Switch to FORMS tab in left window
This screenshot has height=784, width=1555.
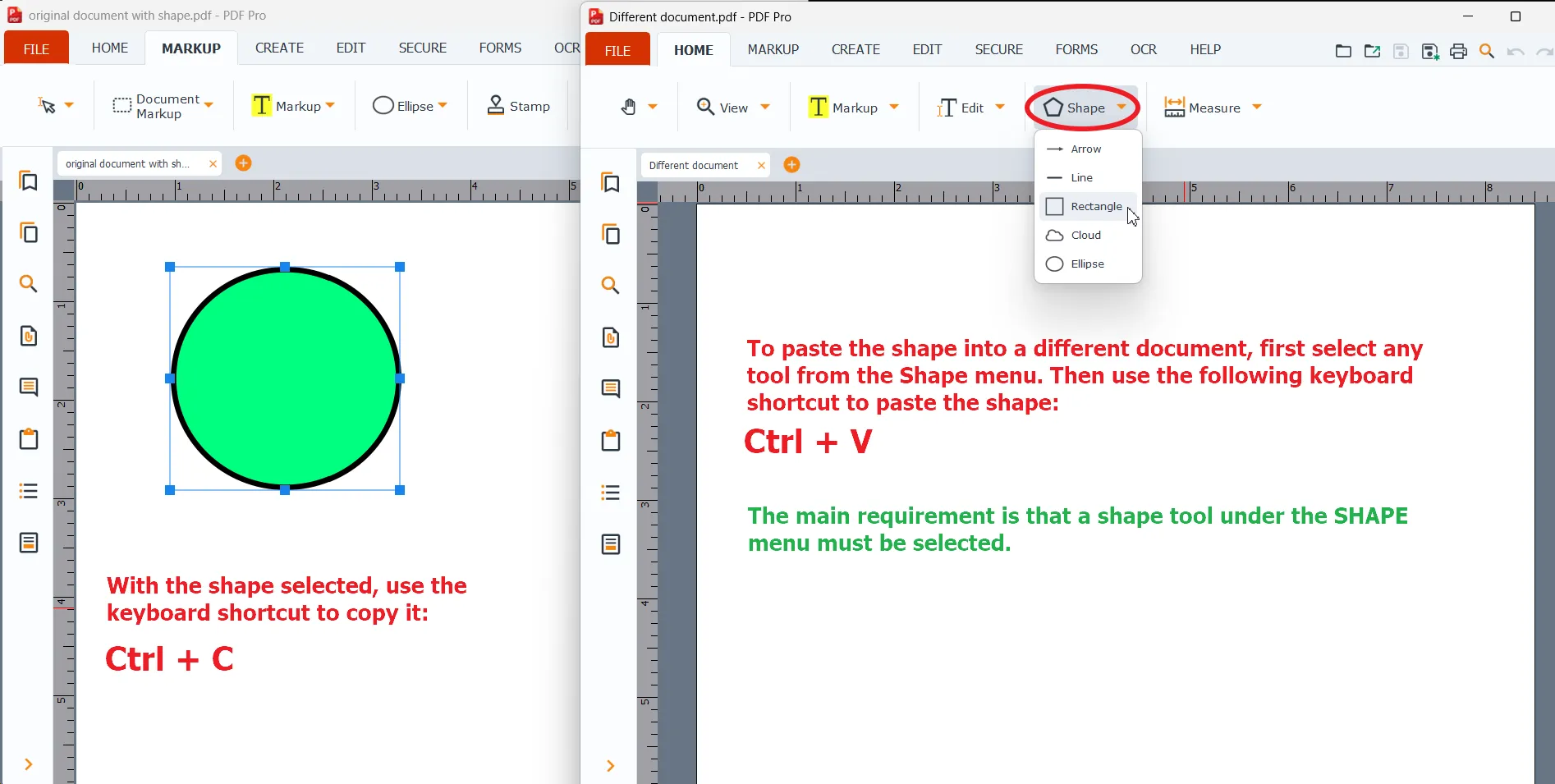coord(500,48)
